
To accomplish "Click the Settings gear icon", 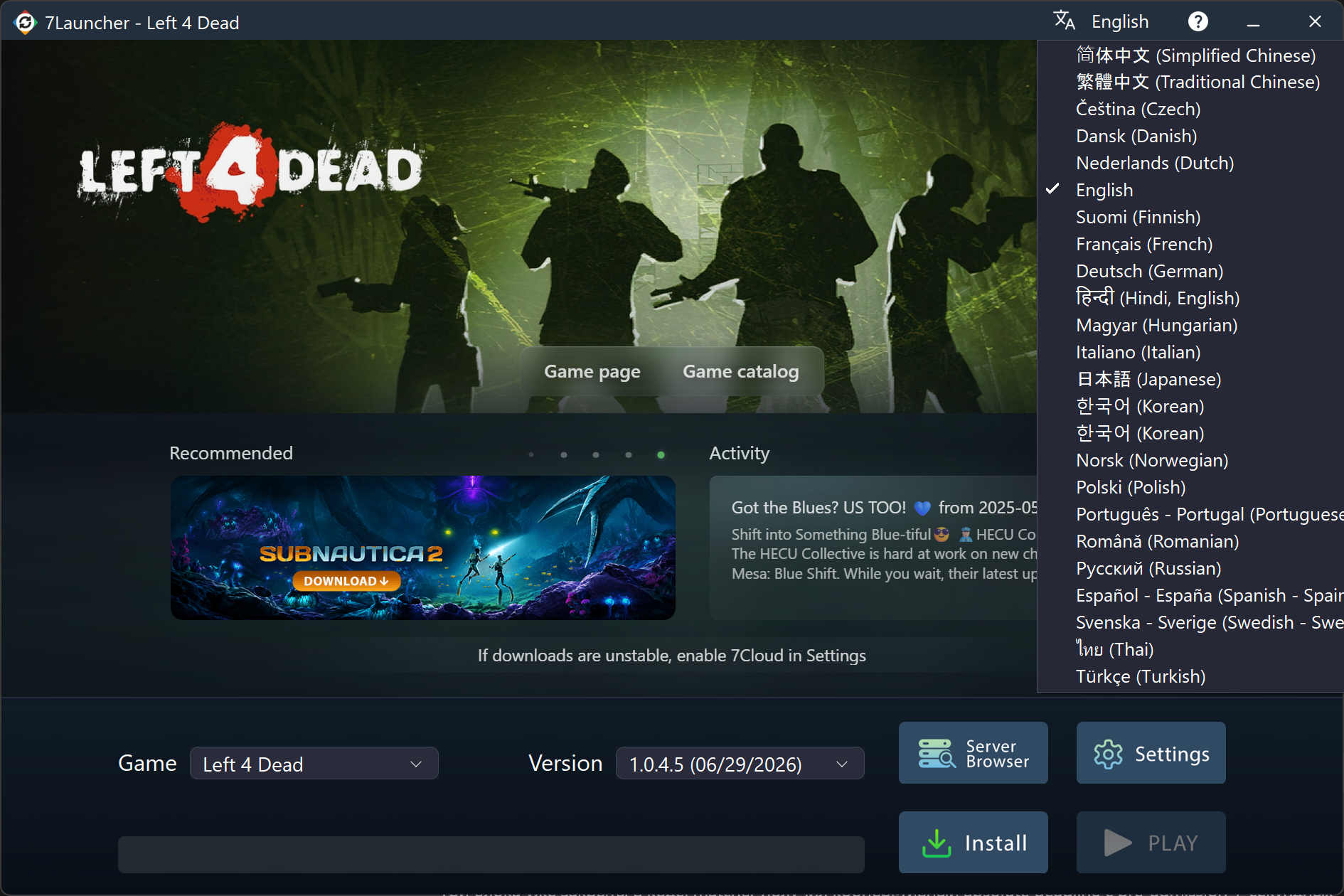I will point(1108,754).
